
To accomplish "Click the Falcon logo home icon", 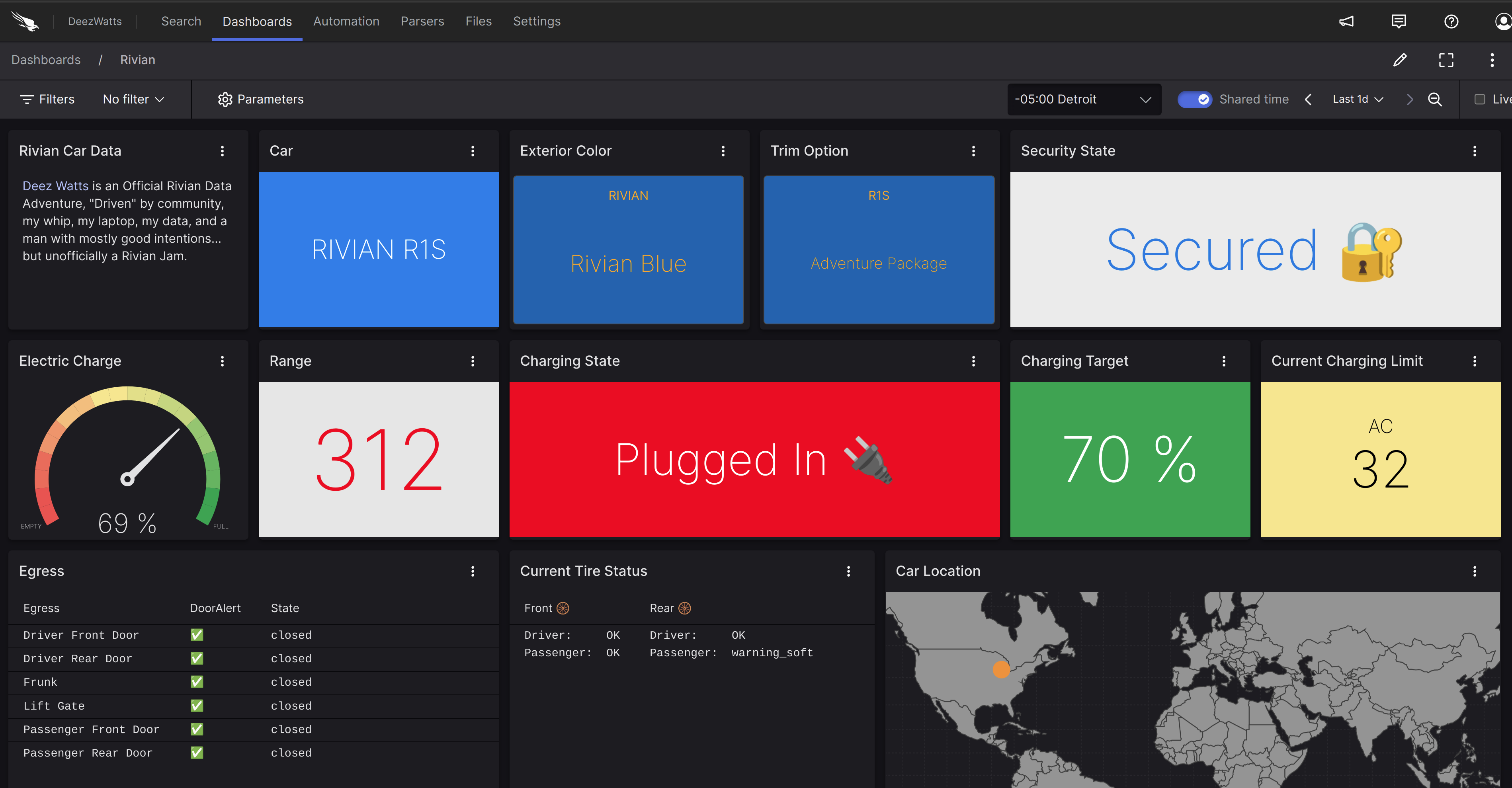I will (x=25, y=22).
